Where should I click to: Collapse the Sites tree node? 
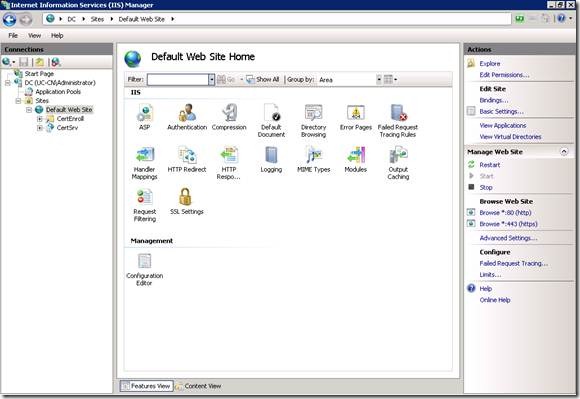(18, 101)
